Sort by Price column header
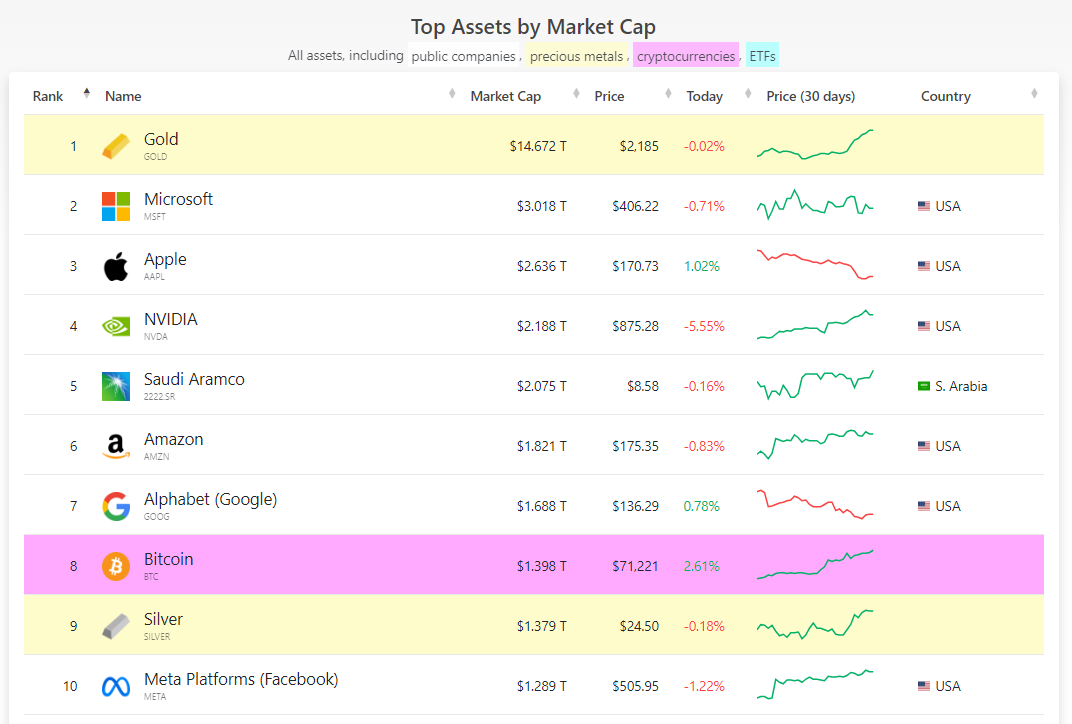This screenshot has width=1072, height=724. click(x=609, y=96)
